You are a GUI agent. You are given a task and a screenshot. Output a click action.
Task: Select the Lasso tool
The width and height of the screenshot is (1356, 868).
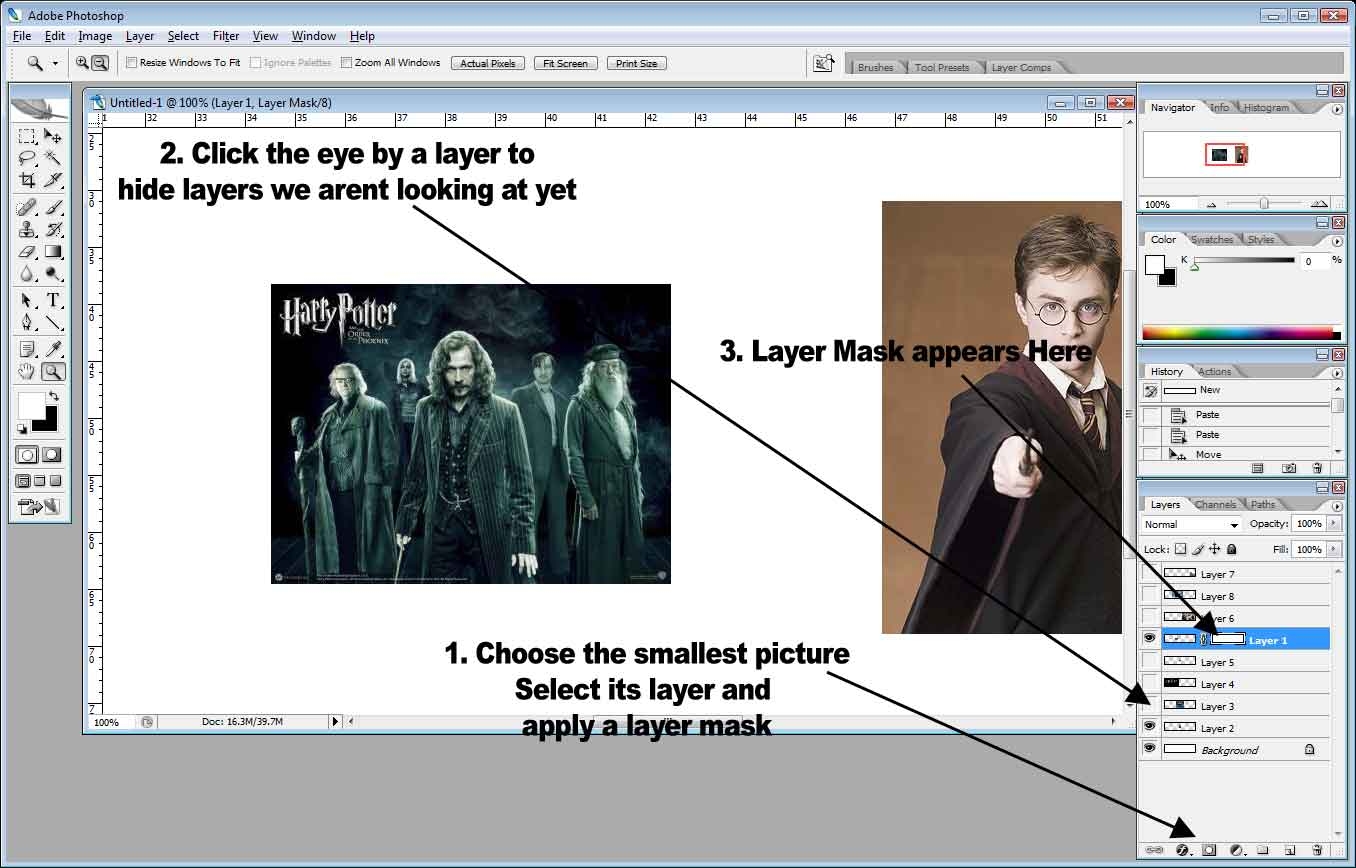tap(28, 158)
